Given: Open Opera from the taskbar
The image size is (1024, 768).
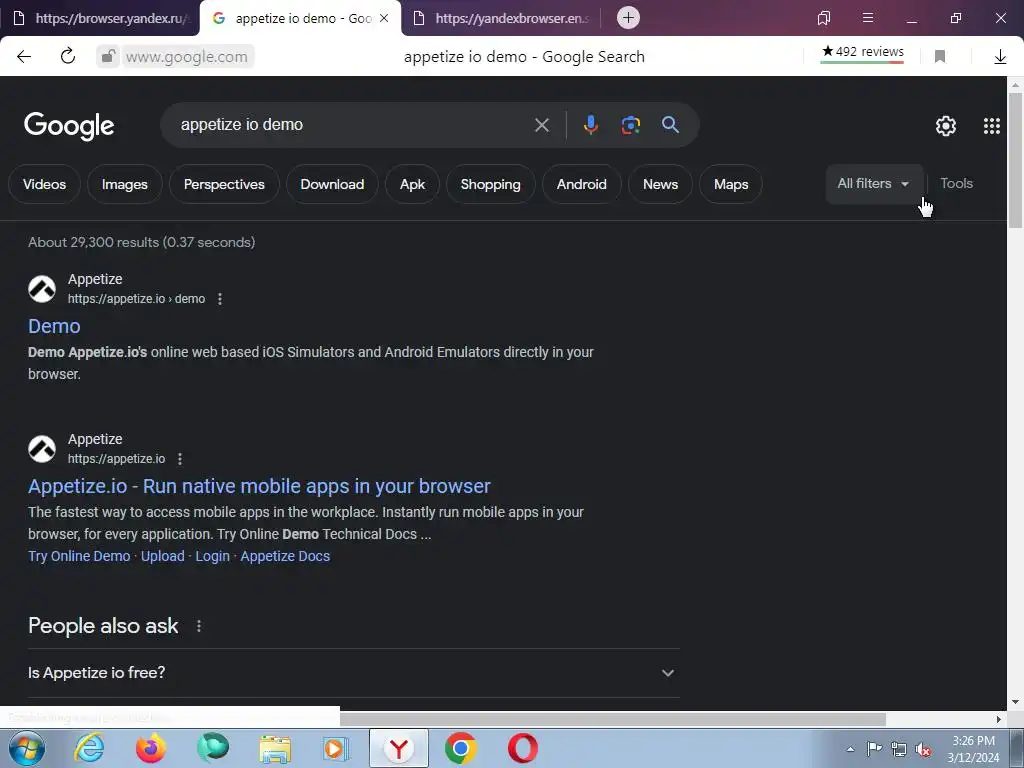Looking at the screenshot, I should 522,748.
